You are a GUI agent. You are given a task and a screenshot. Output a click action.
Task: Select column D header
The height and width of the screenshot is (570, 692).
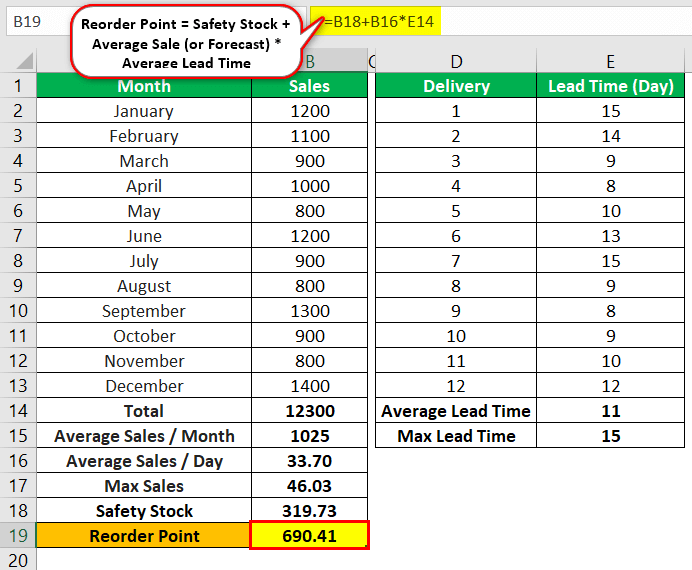point(456,61)
